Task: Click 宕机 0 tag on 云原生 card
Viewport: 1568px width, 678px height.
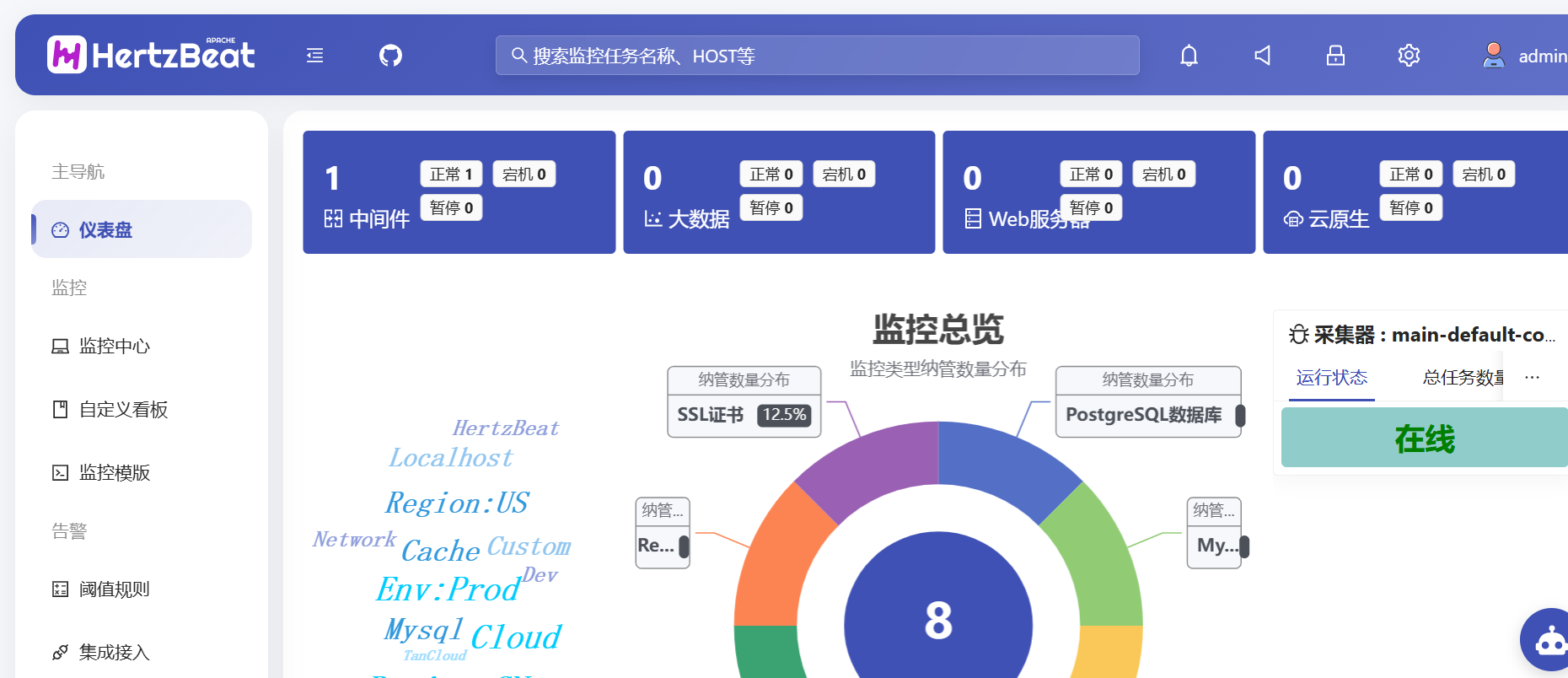Action: (1484, 174)
